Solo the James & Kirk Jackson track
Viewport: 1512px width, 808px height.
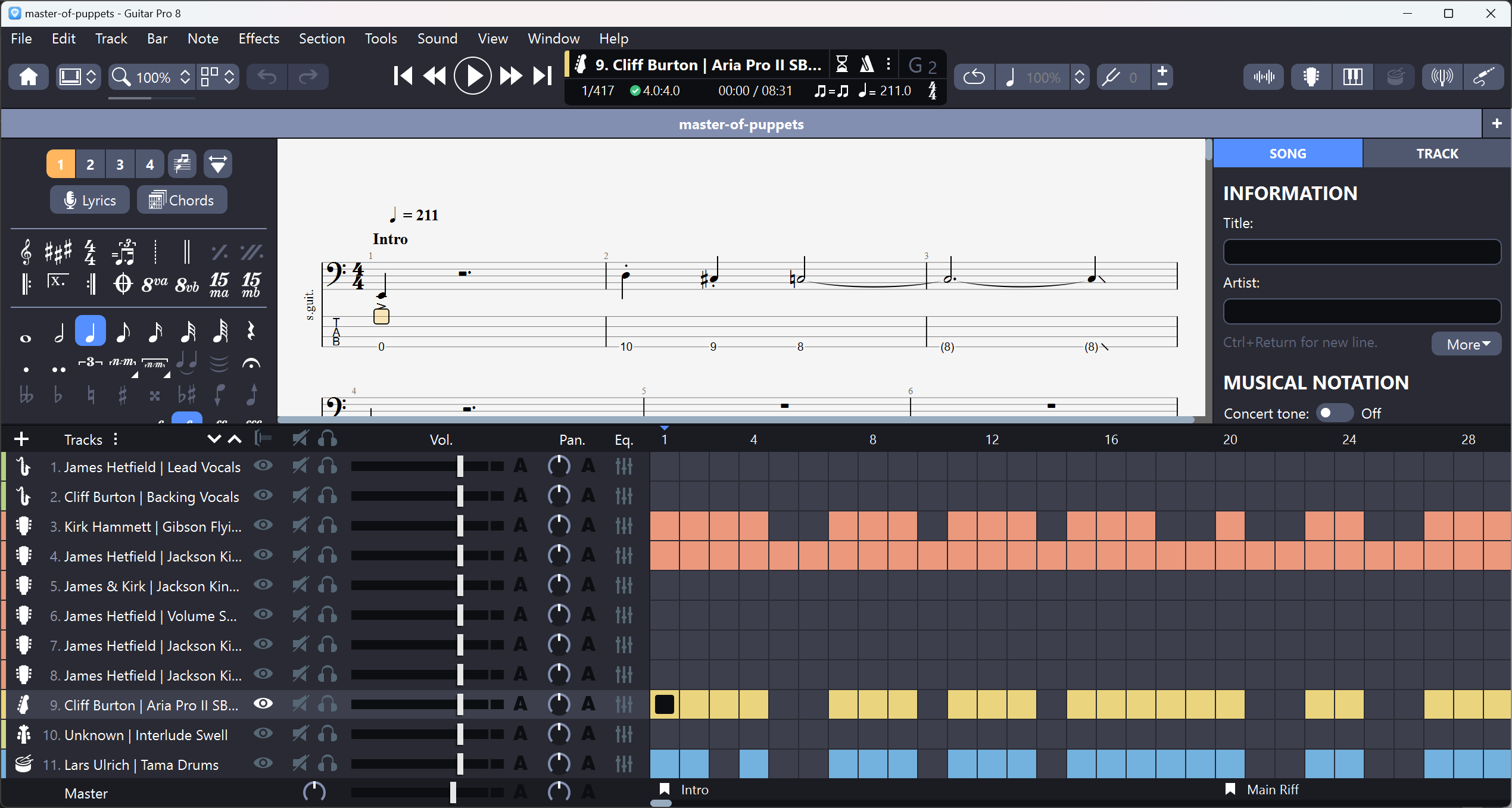[328, 585]
